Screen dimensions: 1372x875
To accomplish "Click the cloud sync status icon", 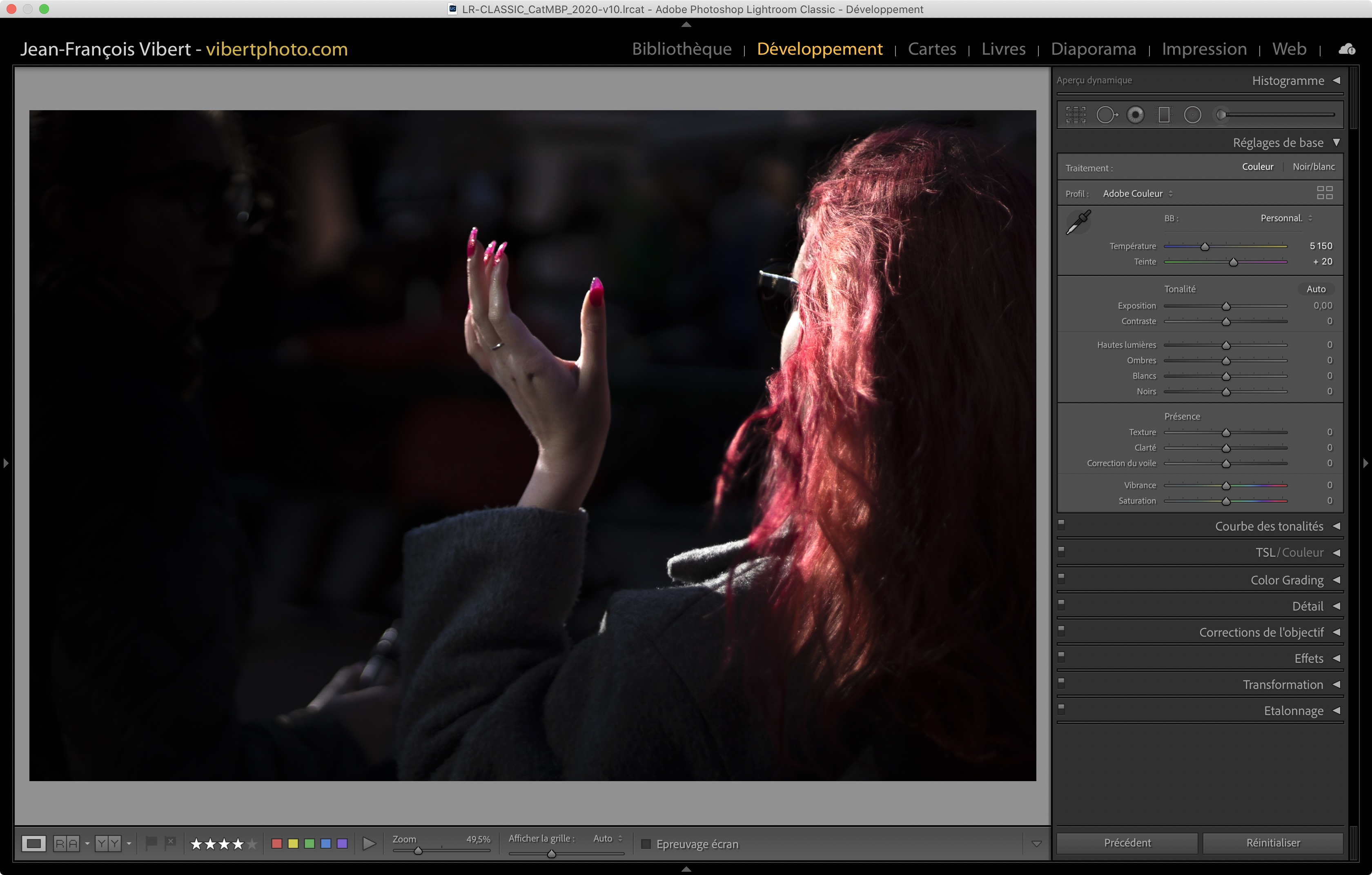I will (x=1346, y=49).
